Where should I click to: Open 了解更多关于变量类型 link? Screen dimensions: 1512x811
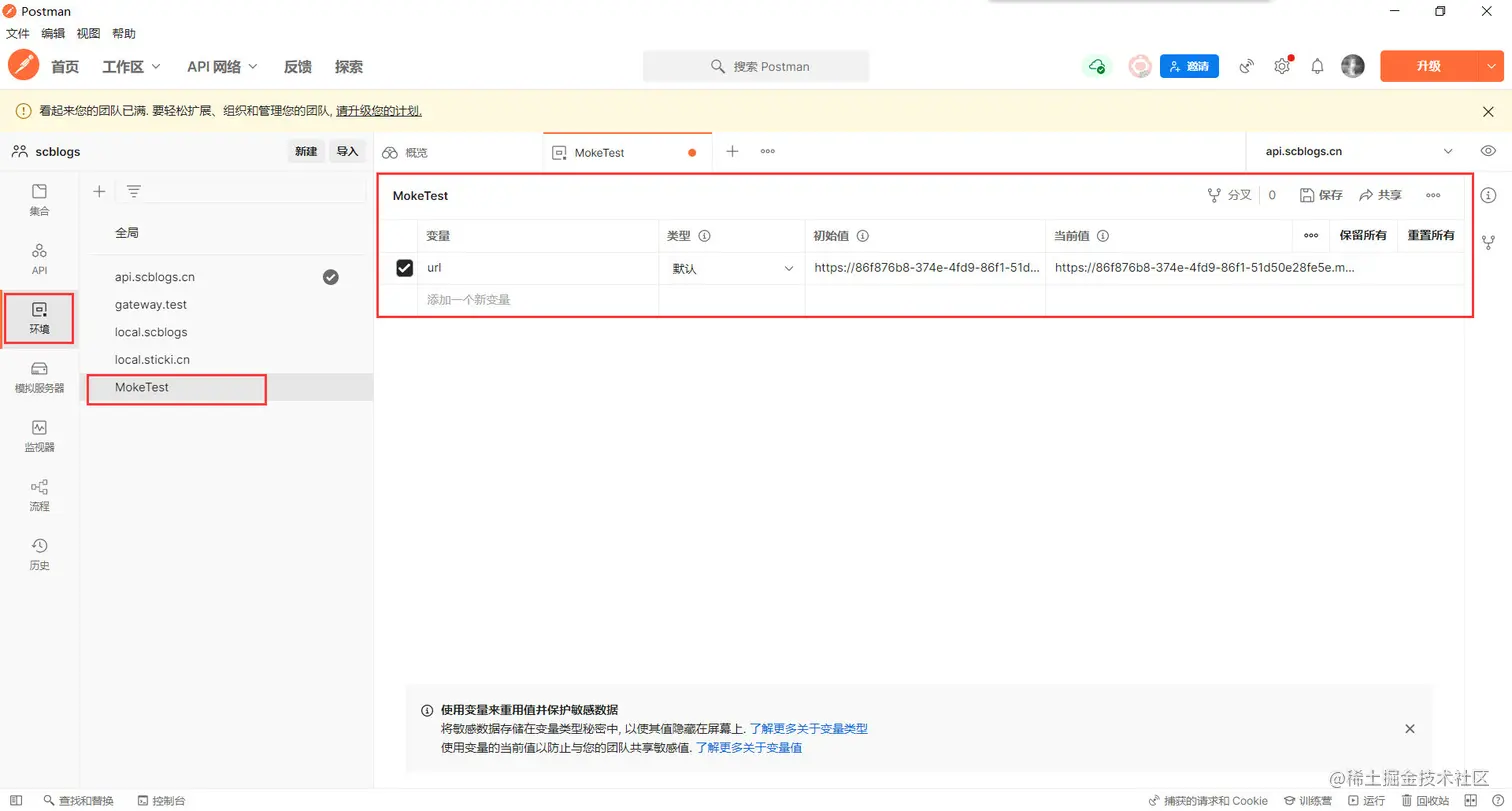click(x=809, y=729)
